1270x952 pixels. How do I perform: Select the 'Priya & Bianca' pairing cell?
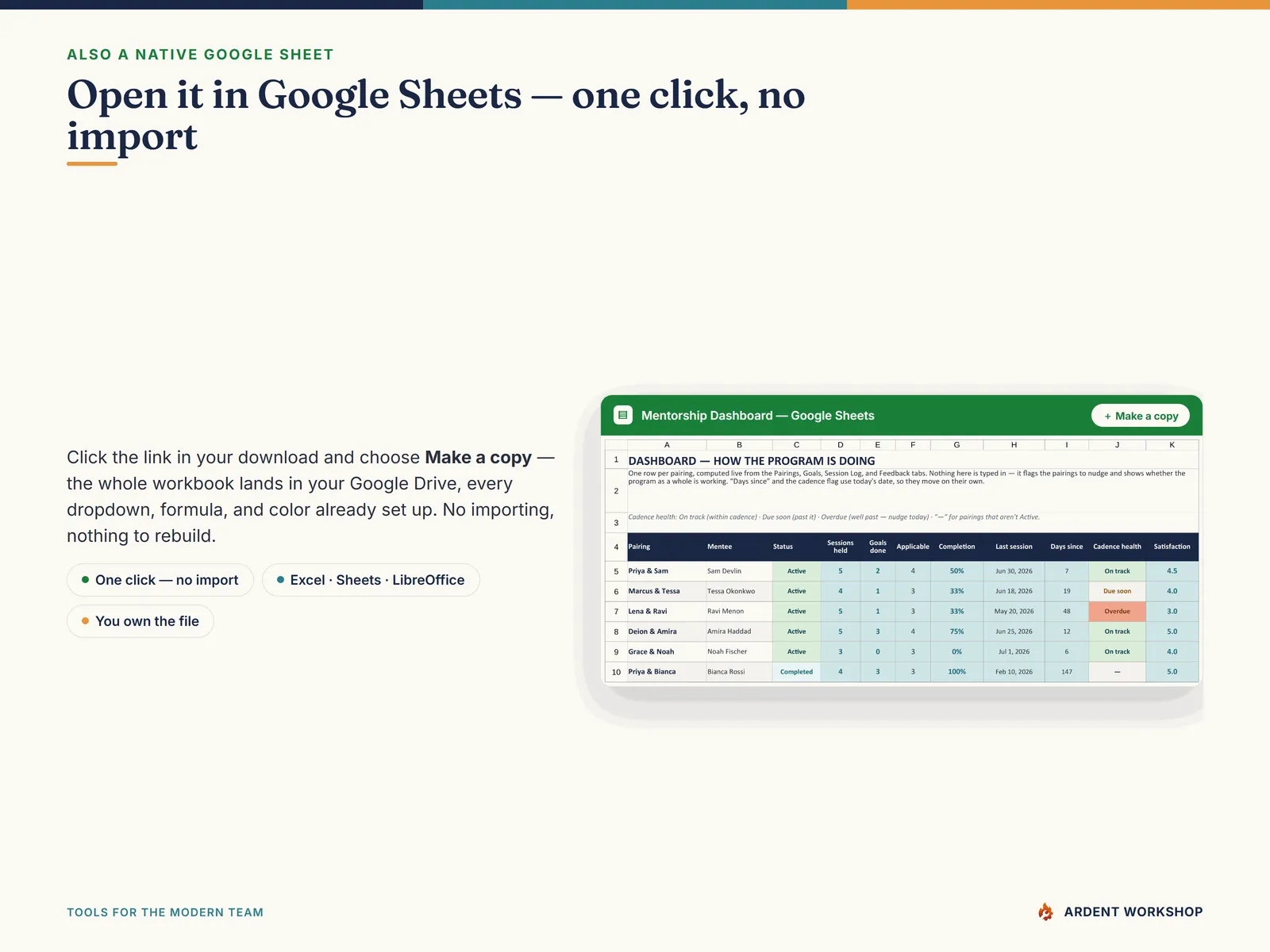coord(667,672)
